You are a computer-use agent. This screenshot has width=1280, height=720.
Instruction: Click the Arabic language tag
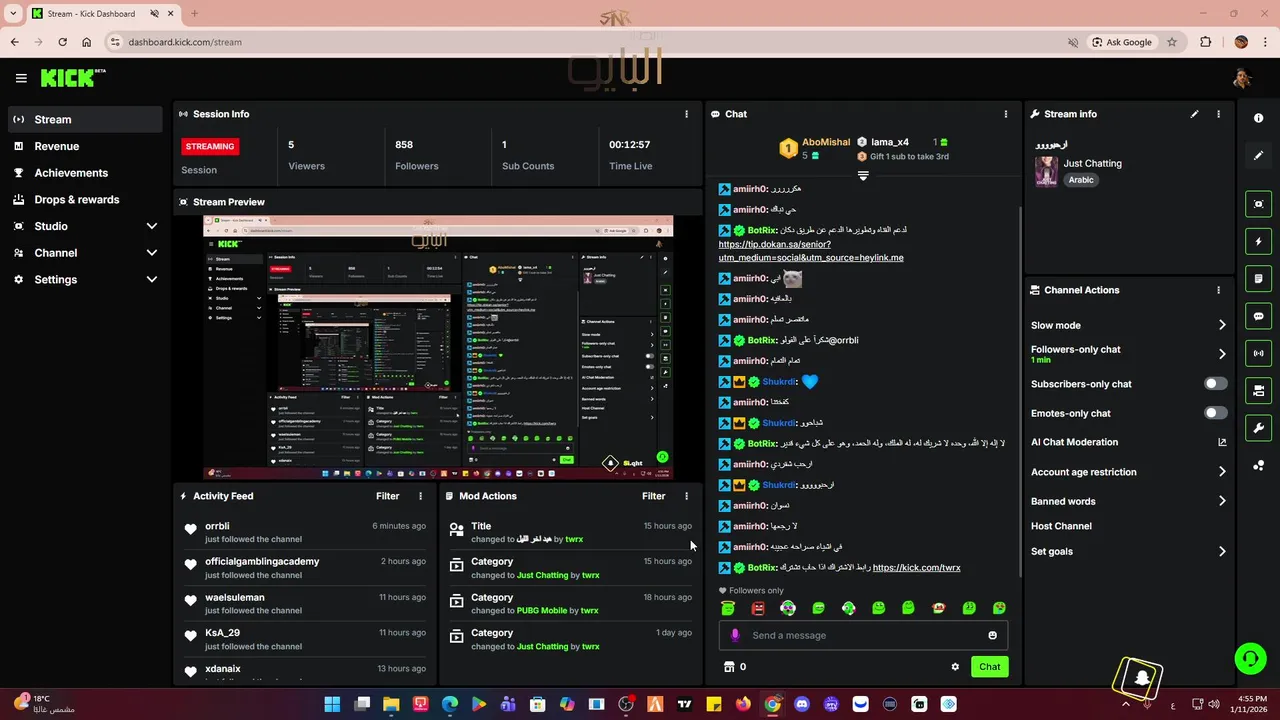(1081, 180)
